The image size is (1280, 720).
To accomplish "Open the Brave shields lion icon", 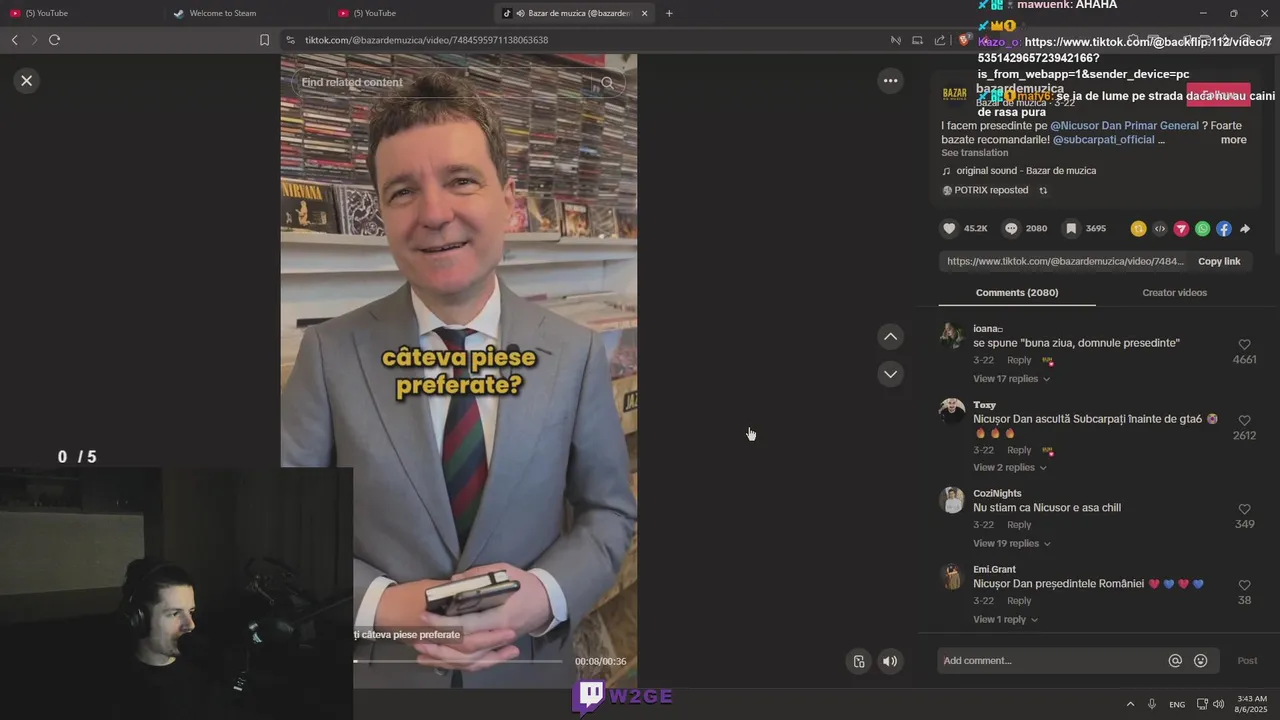I will tap(964, 40).
